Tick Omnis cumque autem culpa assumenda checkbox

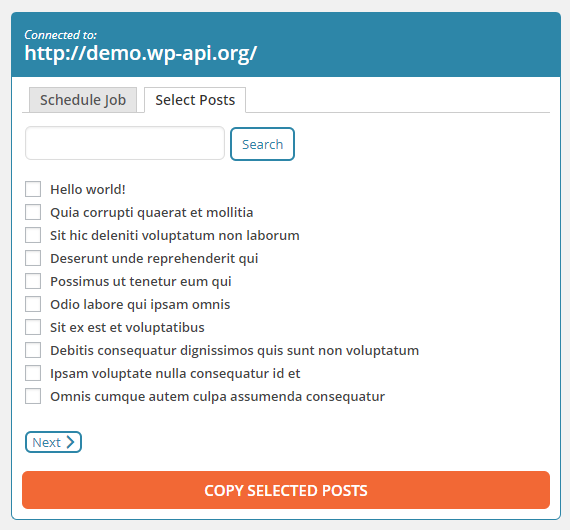33,396
